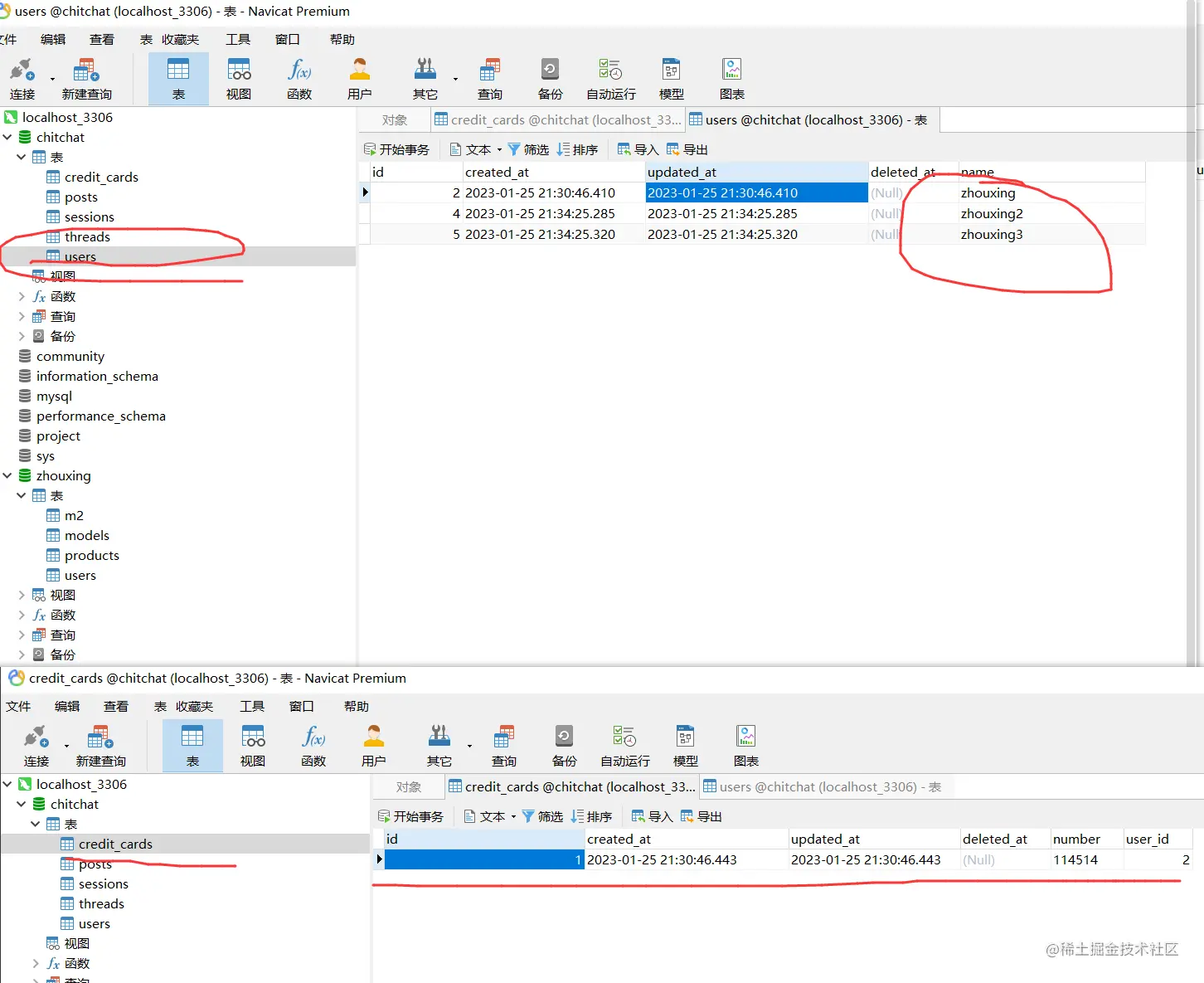Select the Table toolbar icon in upper window
Viewport: 1204px width, 983px height.
pyautogui.click(x=178, y=80)
